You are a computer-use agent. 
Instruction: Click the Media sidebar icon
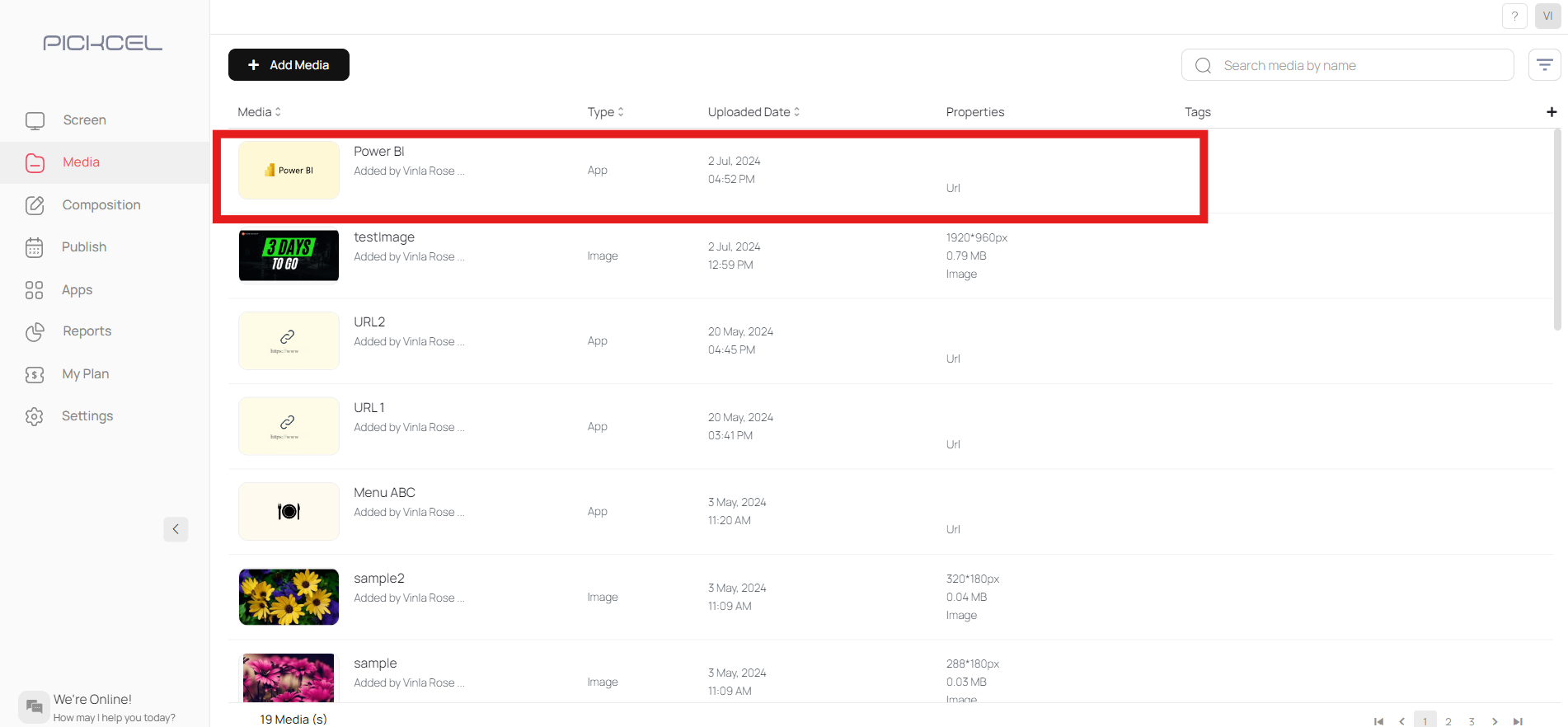(35, 163)
